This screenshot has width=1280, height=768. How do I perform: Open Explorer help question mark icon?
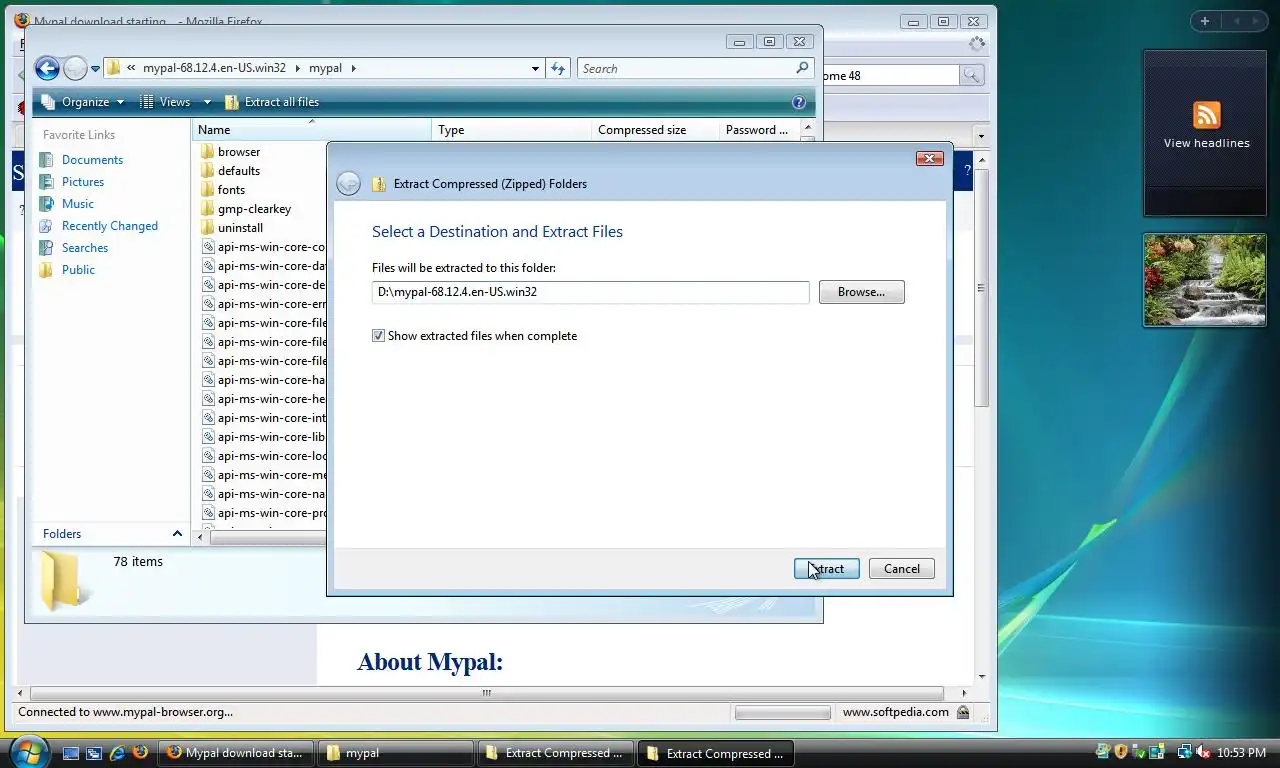point(799,102)
